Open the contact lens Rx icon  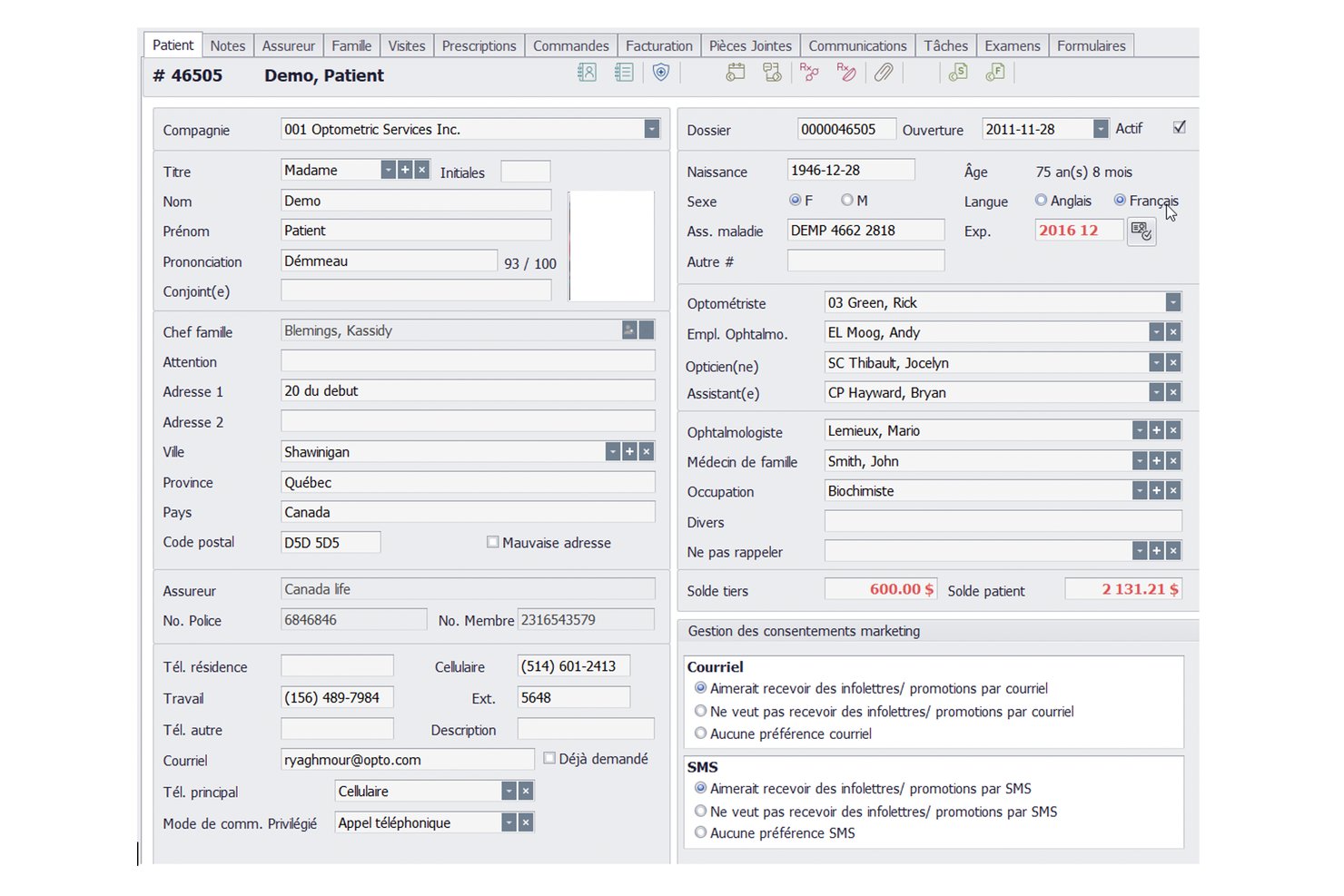[846, 73]
